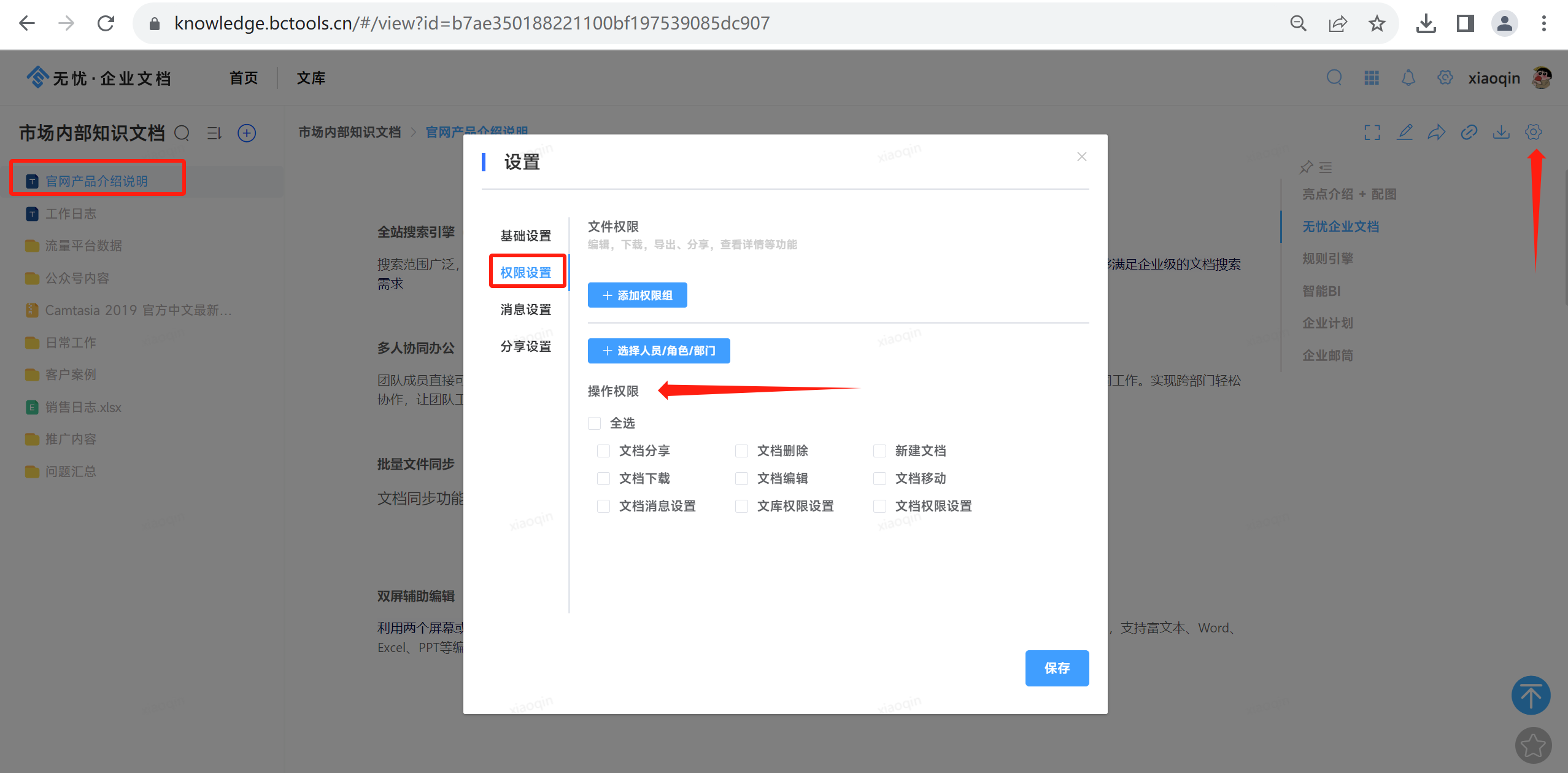Open fullscreen view of the document

click(1373, 132)
